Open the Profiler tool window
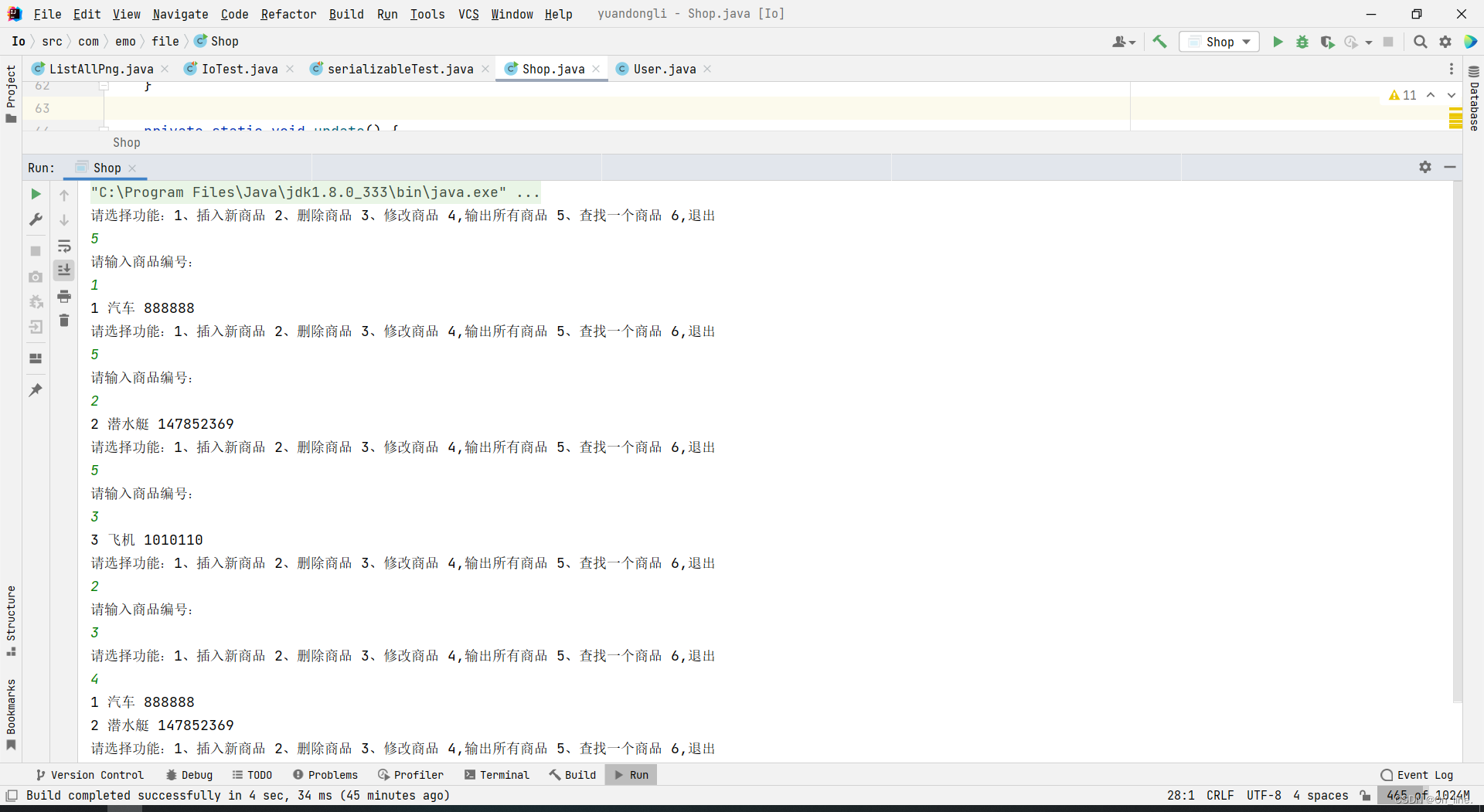Image resolution: width=1484 pixels, height=812 pixels. [410, 775]
